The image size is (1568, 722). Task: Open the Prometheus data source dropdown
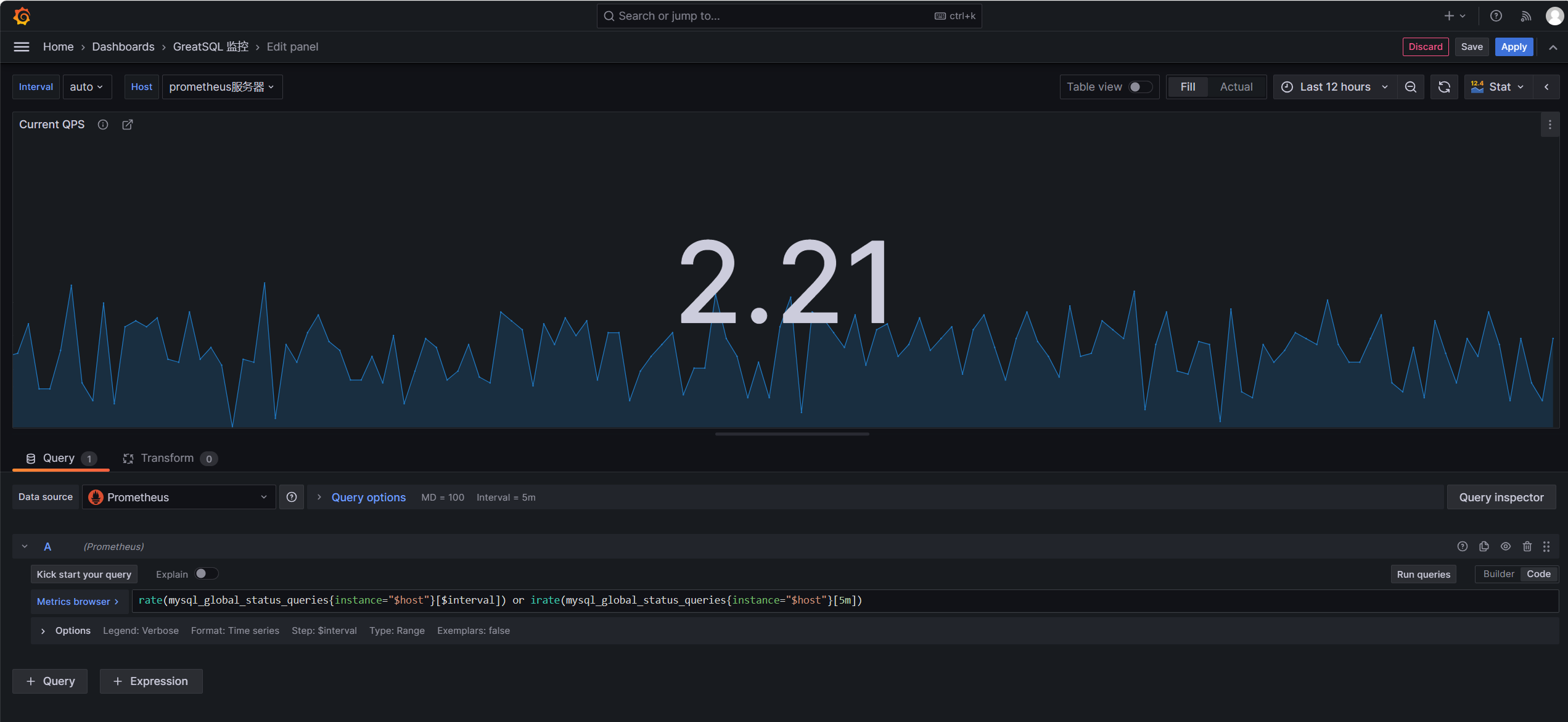(179, 497)
